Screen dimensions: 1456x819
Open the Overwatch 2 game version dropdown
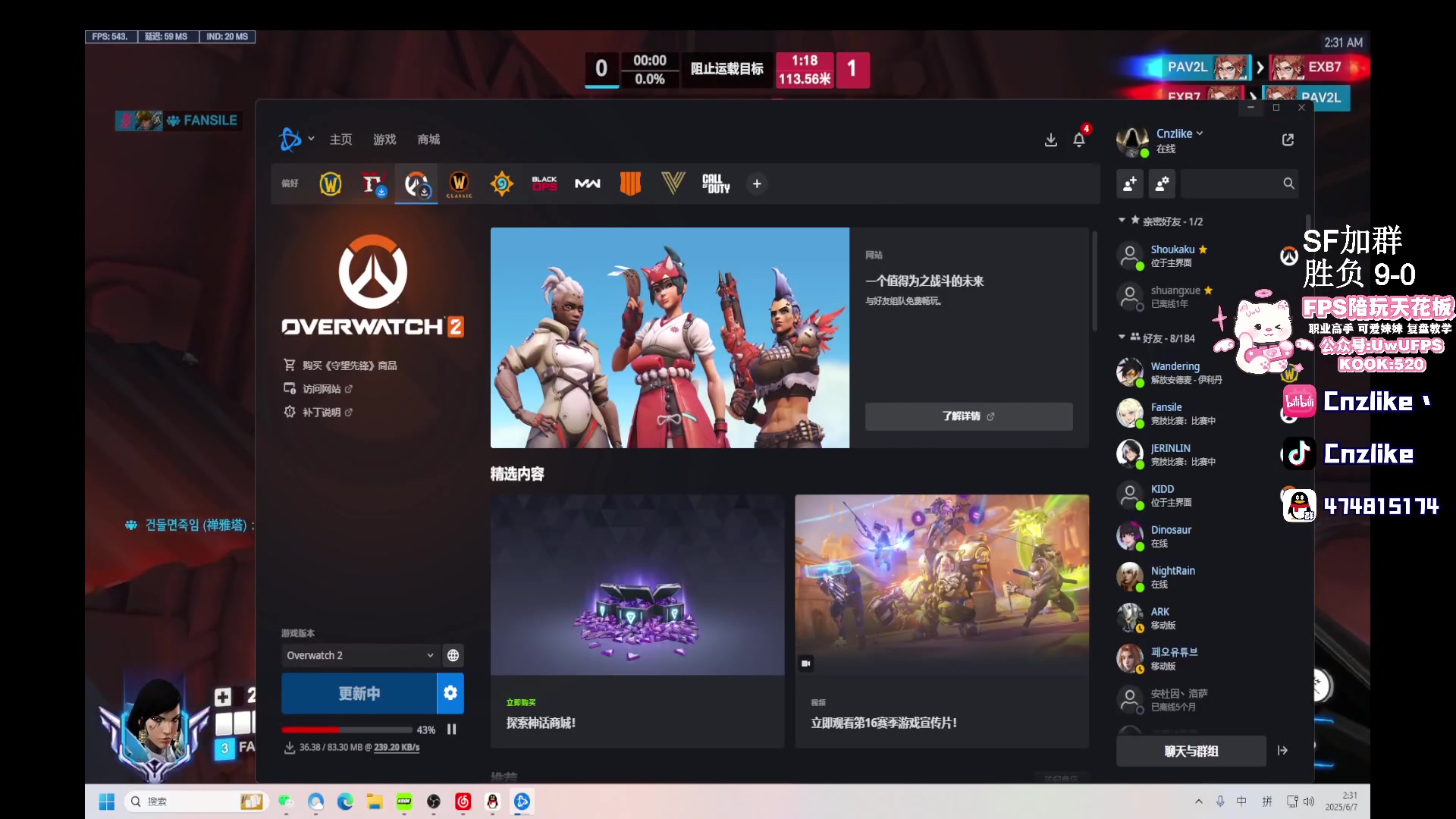[x=360, y=655]
